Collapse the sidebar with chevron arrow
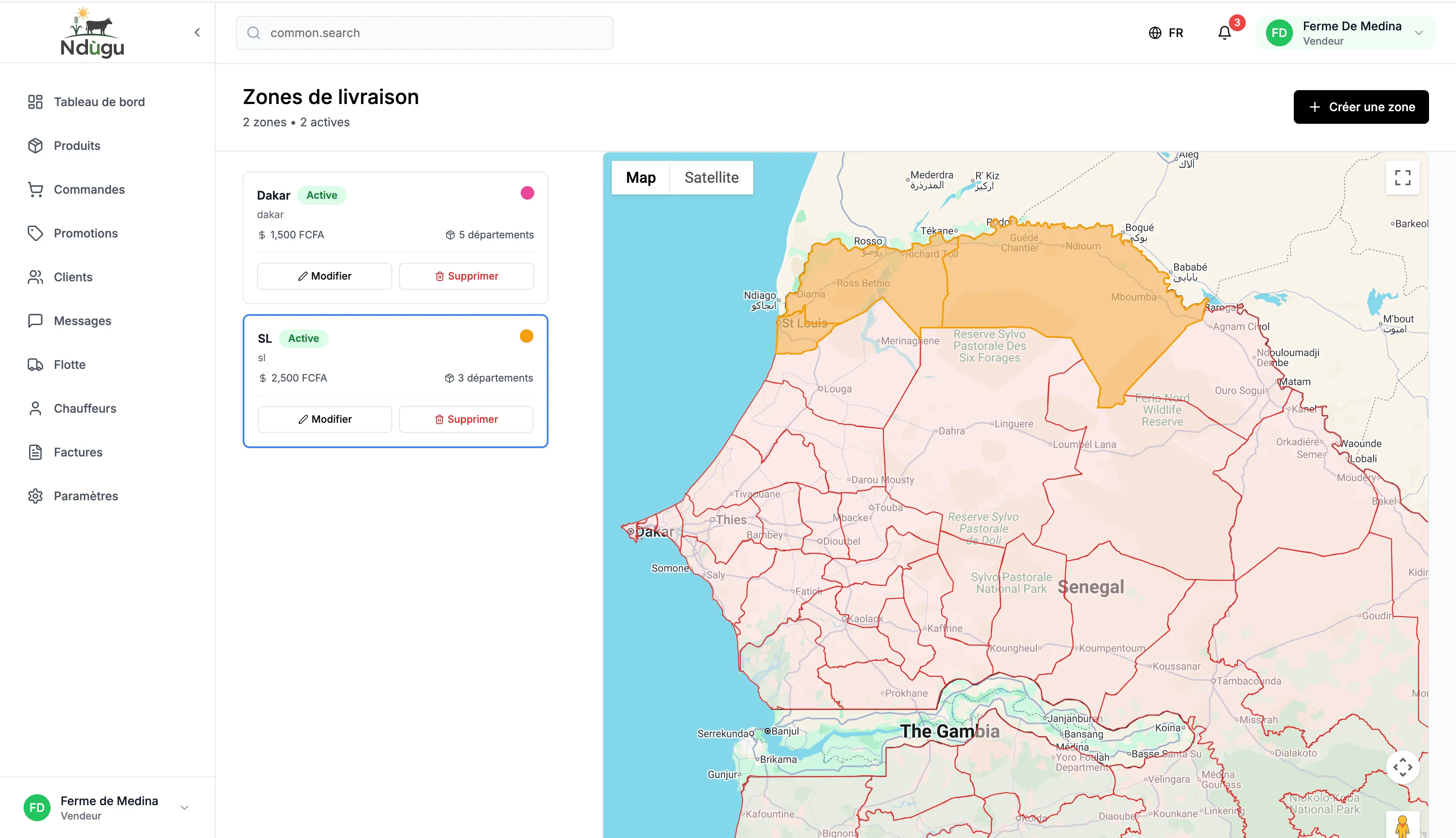 tap(198, 32)
